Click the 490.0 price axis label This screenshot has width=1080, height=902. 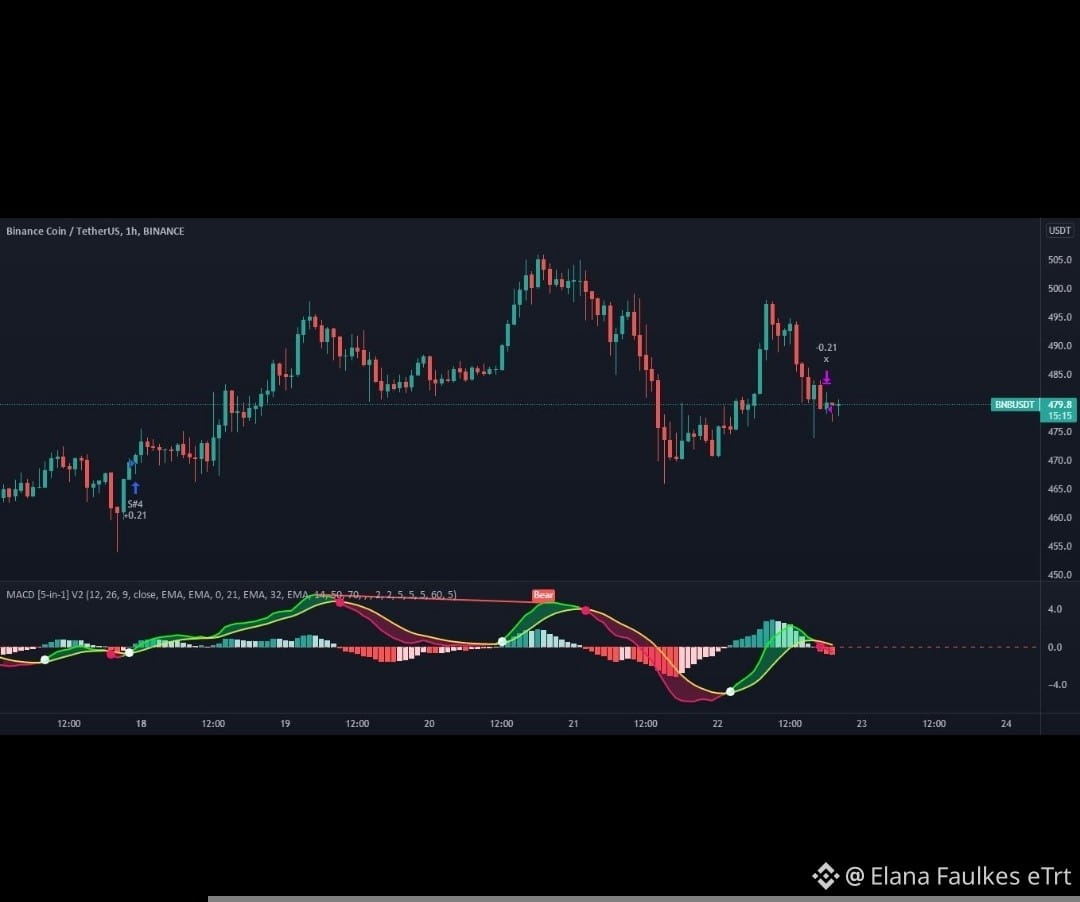[1059, 346]
